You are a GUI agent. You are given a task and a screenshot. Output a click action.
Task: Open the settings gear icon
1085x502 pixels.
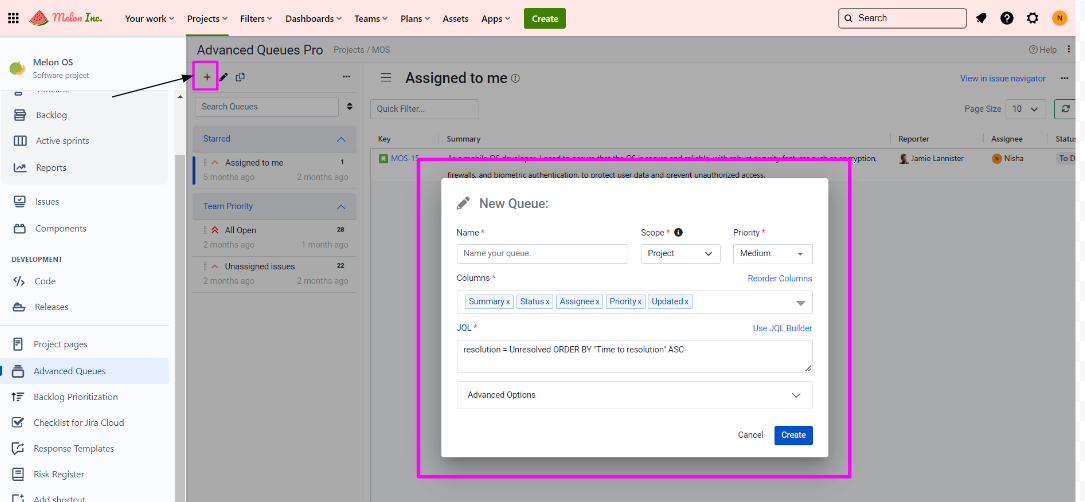[1033, 18]
